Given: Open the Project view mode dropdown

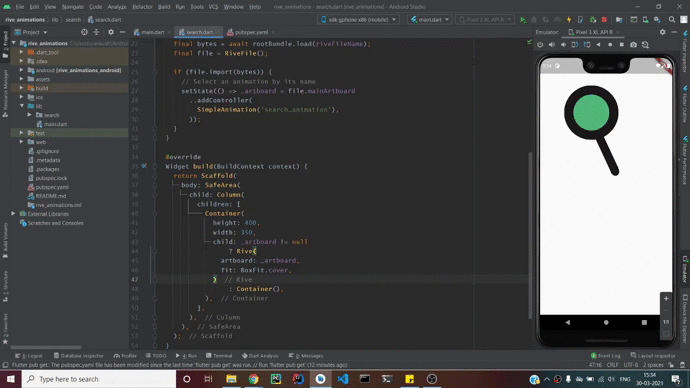Looking at the screenshot, I should 31,32.
